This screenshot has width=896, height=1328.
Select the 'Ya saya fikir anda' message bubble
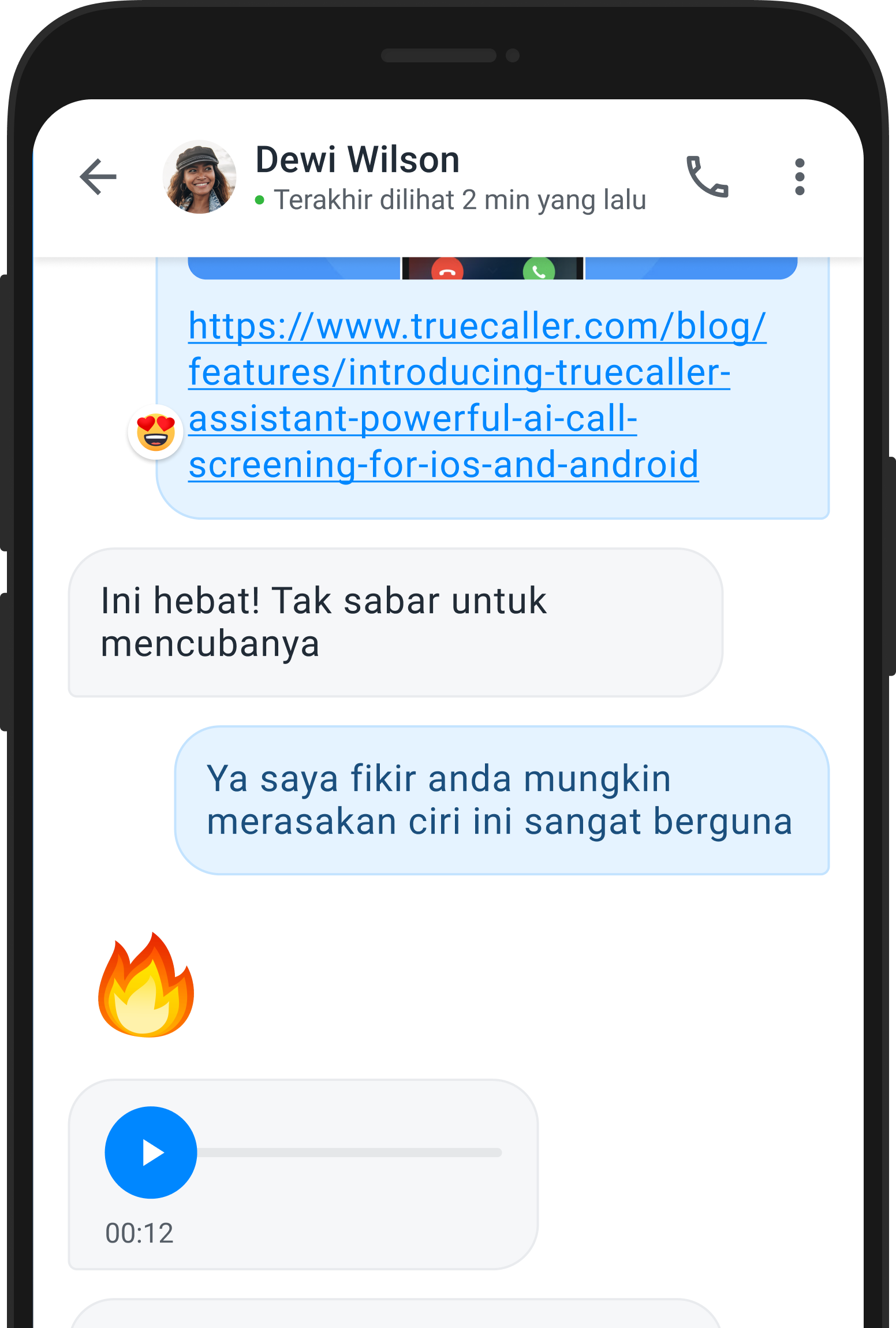(502, 800)
